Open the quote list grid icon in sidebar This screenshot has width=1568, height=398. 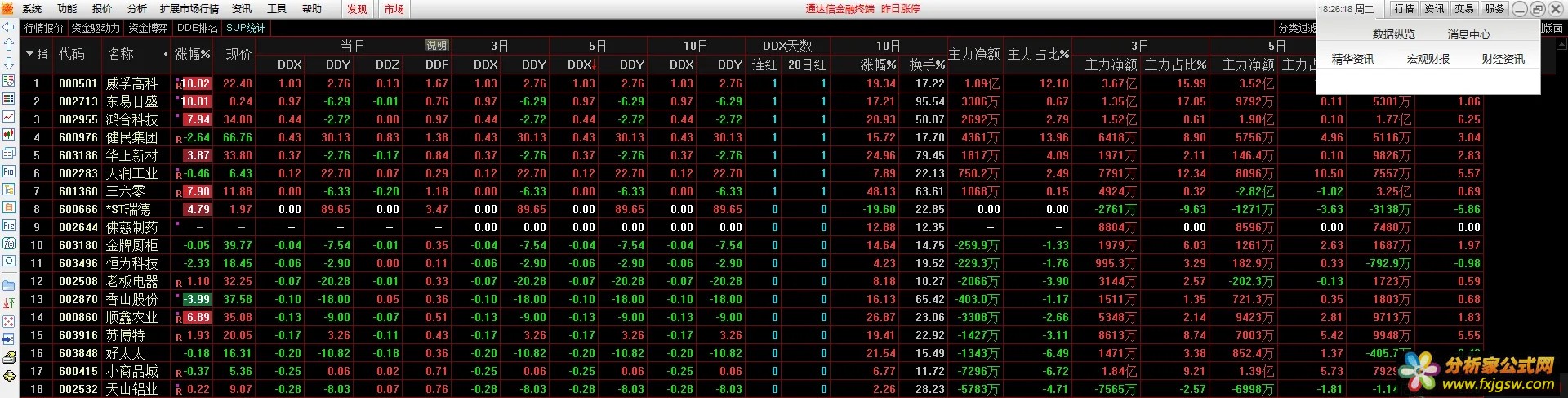pos(9,99)
